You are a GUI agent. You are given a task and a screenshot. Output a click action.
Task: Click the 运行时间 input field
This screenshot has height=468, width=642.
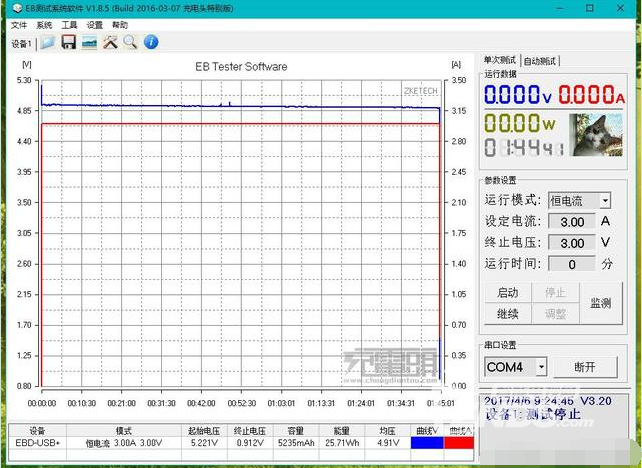572,265
